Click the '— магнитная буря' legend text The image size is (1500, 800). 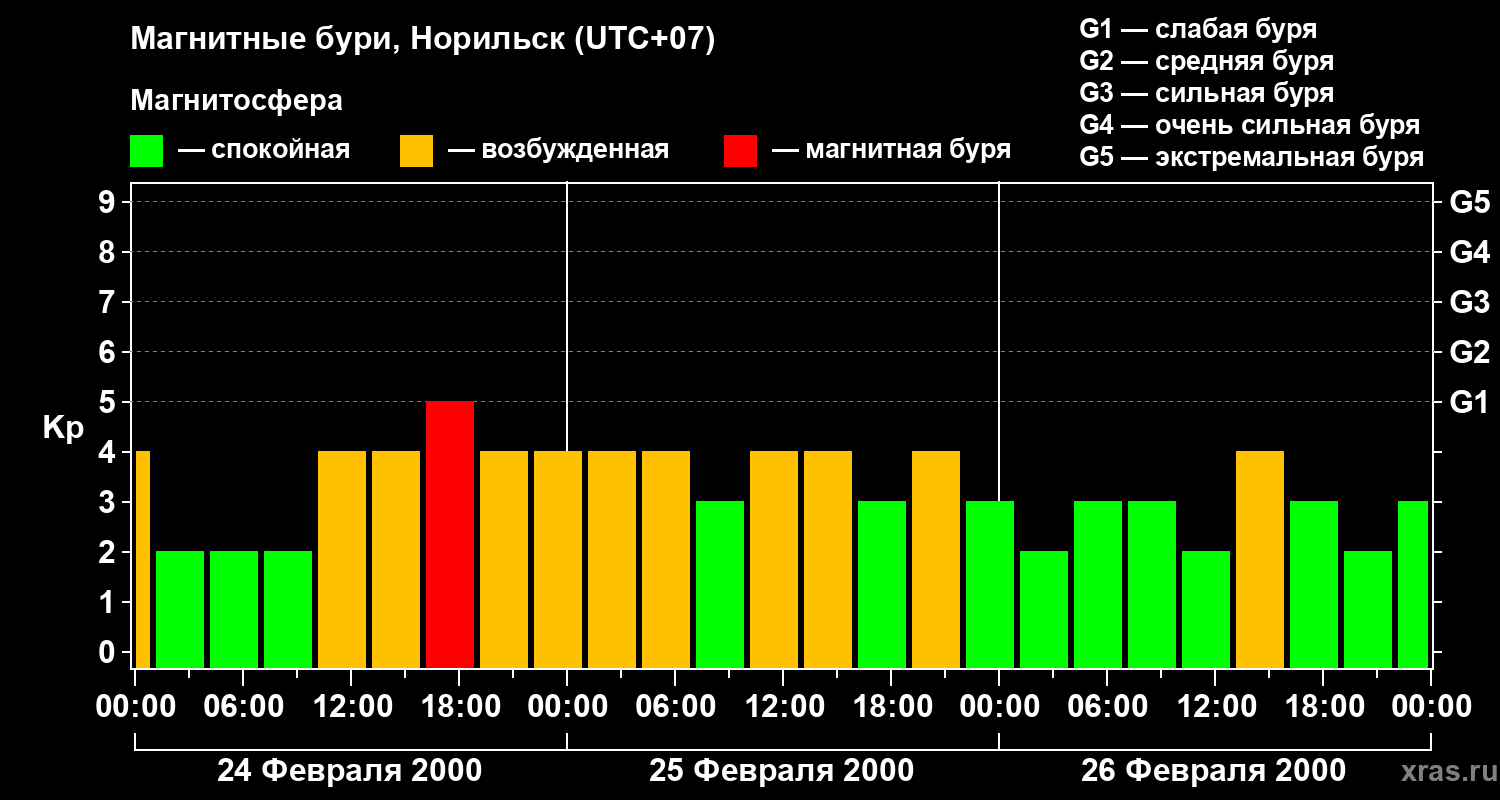coord(891,150)
